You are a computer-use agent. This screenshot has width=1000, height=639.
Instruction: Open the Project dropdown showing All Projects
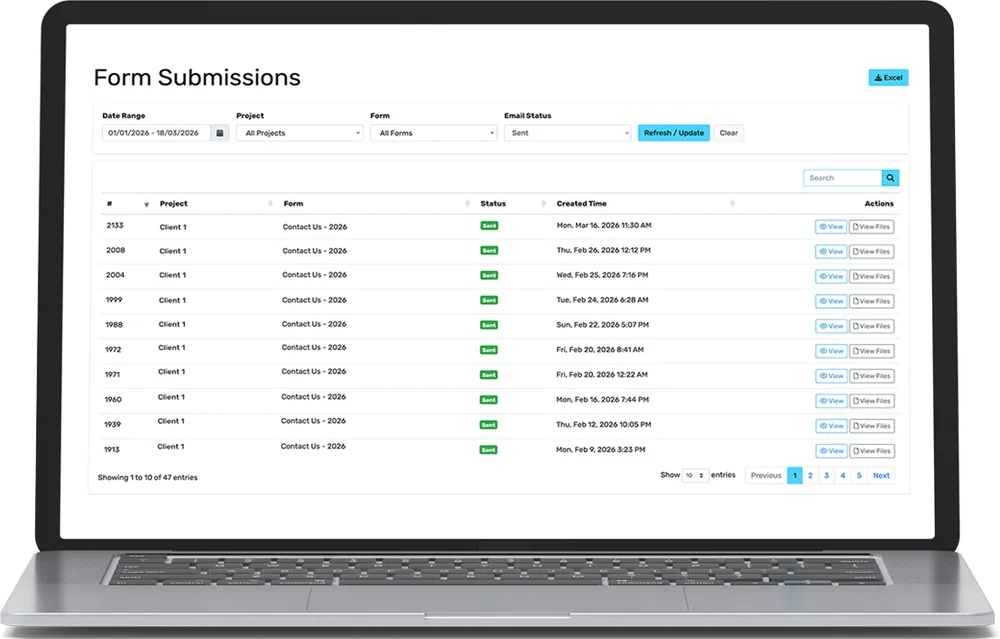(x=300, y=133)
